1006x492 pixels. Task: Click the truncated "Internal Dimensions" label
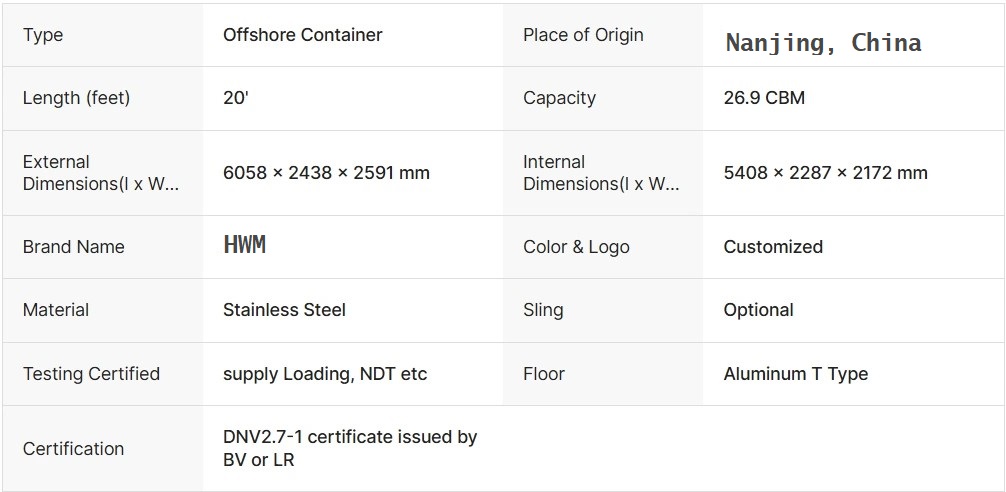tap(600, 173)
